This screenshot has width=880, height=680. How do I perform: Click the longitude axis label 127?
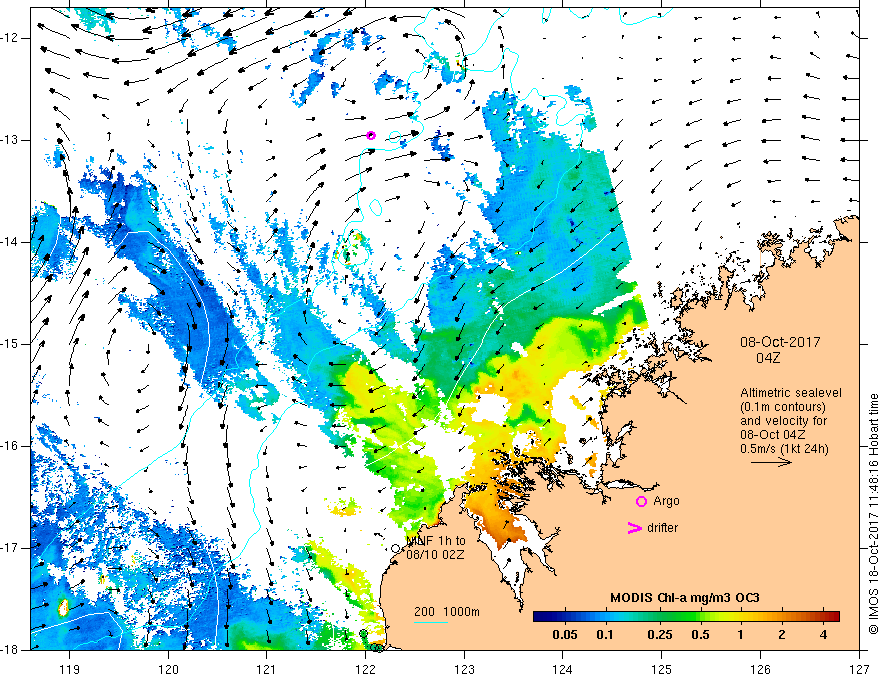click(x=859, y=669)
